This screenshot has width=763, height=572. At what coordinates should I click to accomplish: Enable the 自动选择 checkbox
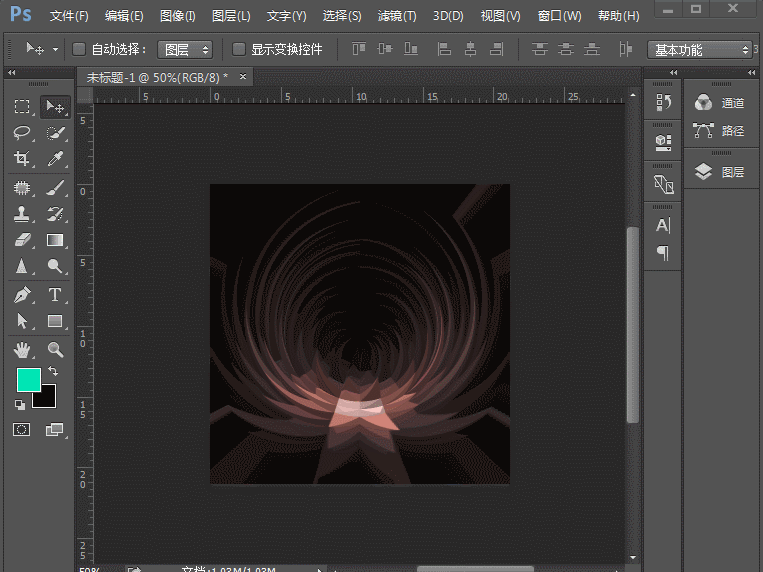tap(79, 49)
